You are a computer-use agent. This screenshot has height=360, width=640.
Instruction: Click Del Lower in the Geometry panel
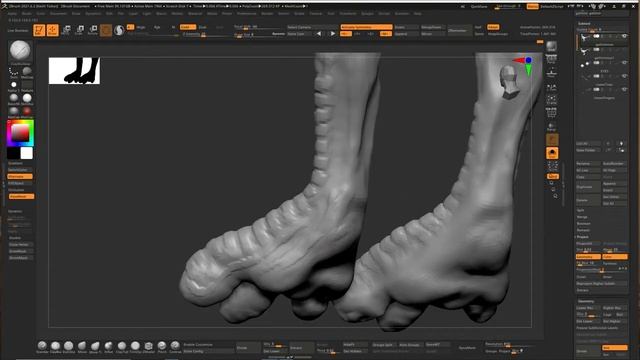click(x=588, y=321)
